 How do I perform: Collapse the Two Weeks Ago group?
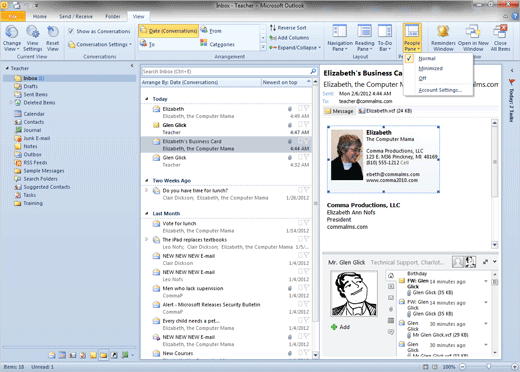pos(147,180)
